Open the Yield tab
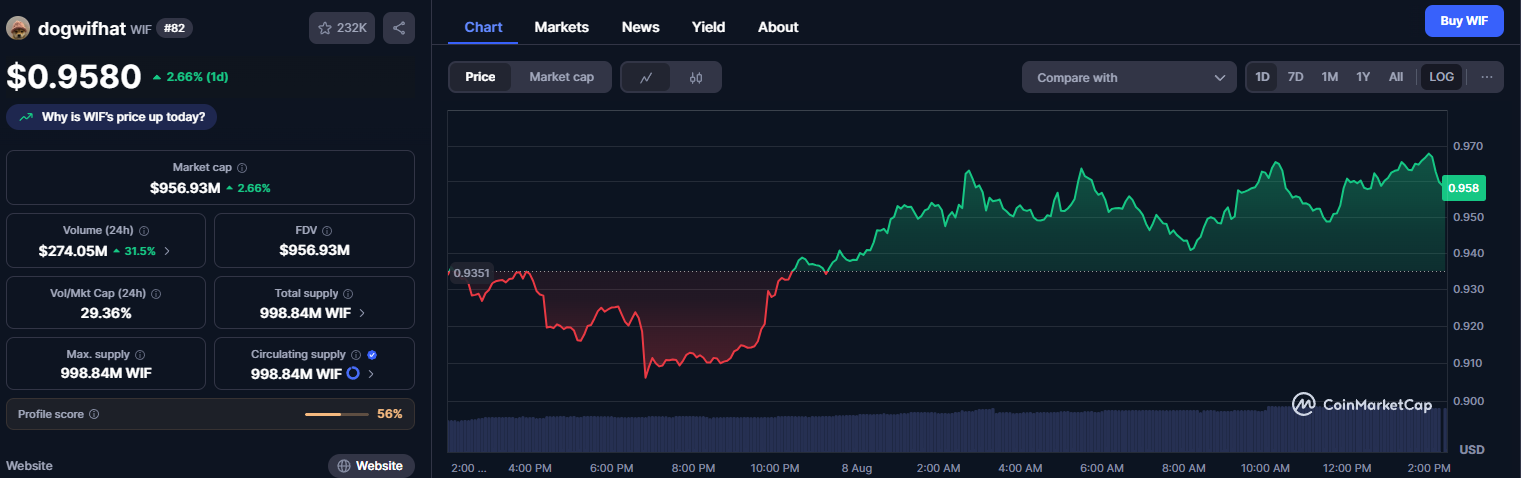This screenshot has width=1521, height=478. pos(709,27)
